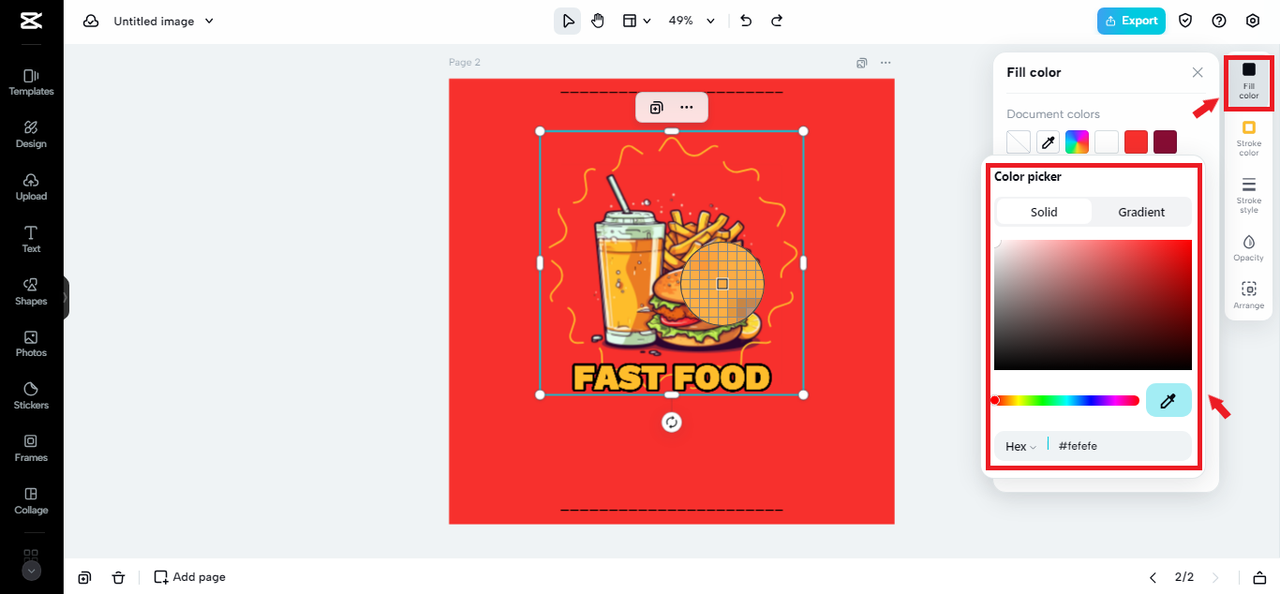Screen dimensions: 1280x594
Task: Activate the Select pointer tool
Action: point(568,21)
